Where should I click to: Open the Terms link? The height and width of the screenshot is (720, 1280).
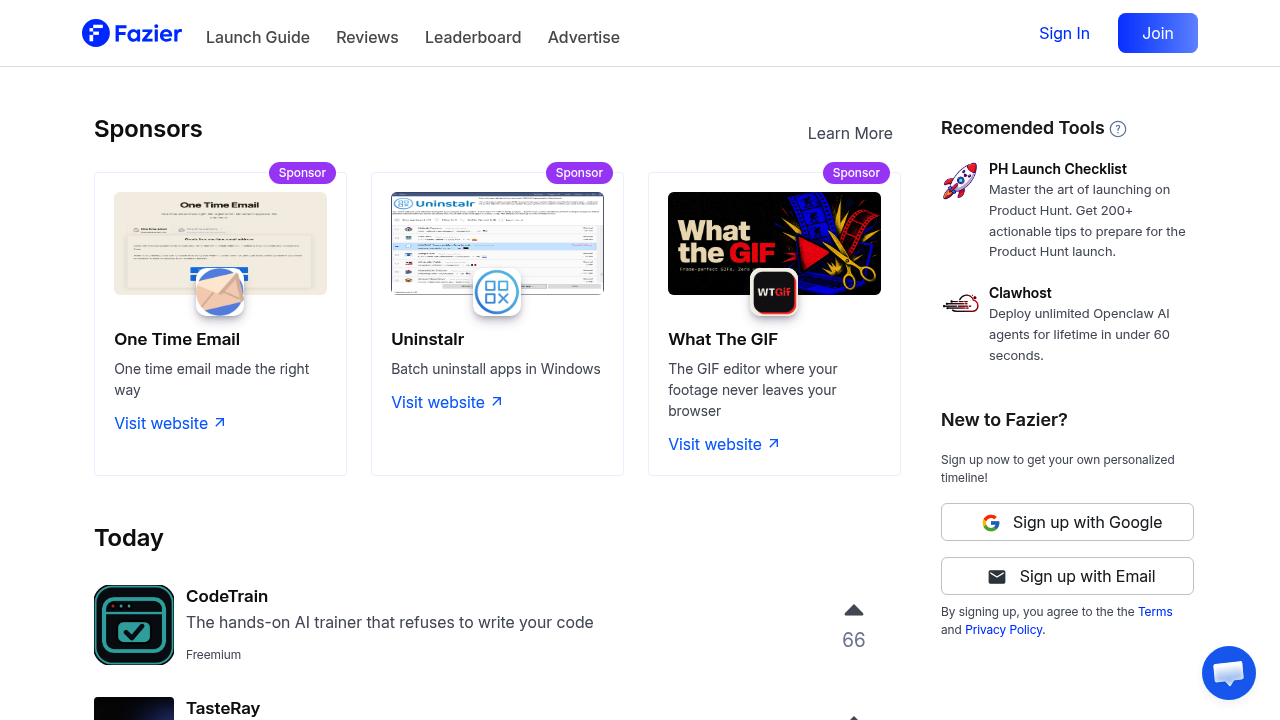point(1155,612)
